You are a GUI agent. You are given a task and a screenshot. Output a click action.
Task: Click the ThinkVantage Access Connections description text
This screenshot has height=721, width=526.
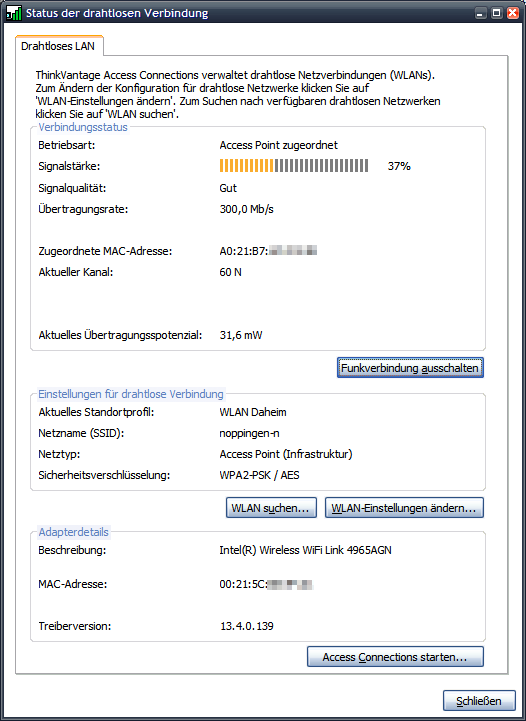tap(238, 95)
